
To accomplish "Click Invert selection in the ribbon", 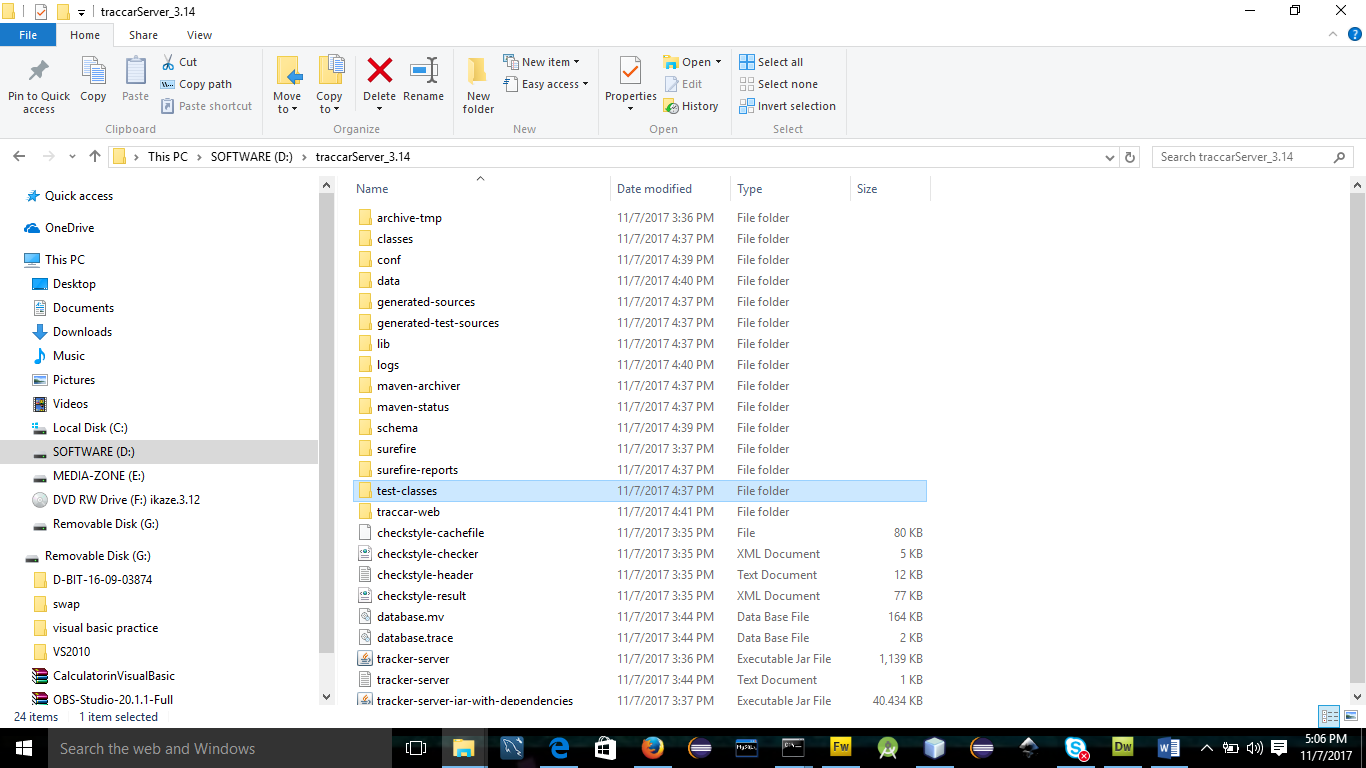I will click(x=787, y=106).
